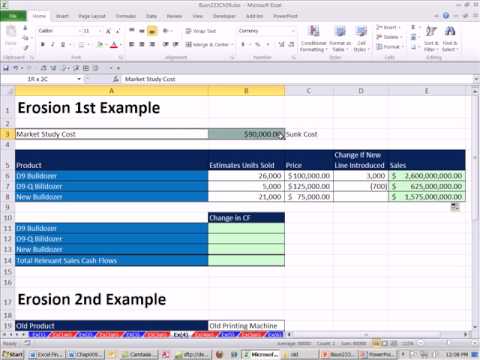
Task: Click cell with 26,000 units sold
Action: tap(246, 176)
